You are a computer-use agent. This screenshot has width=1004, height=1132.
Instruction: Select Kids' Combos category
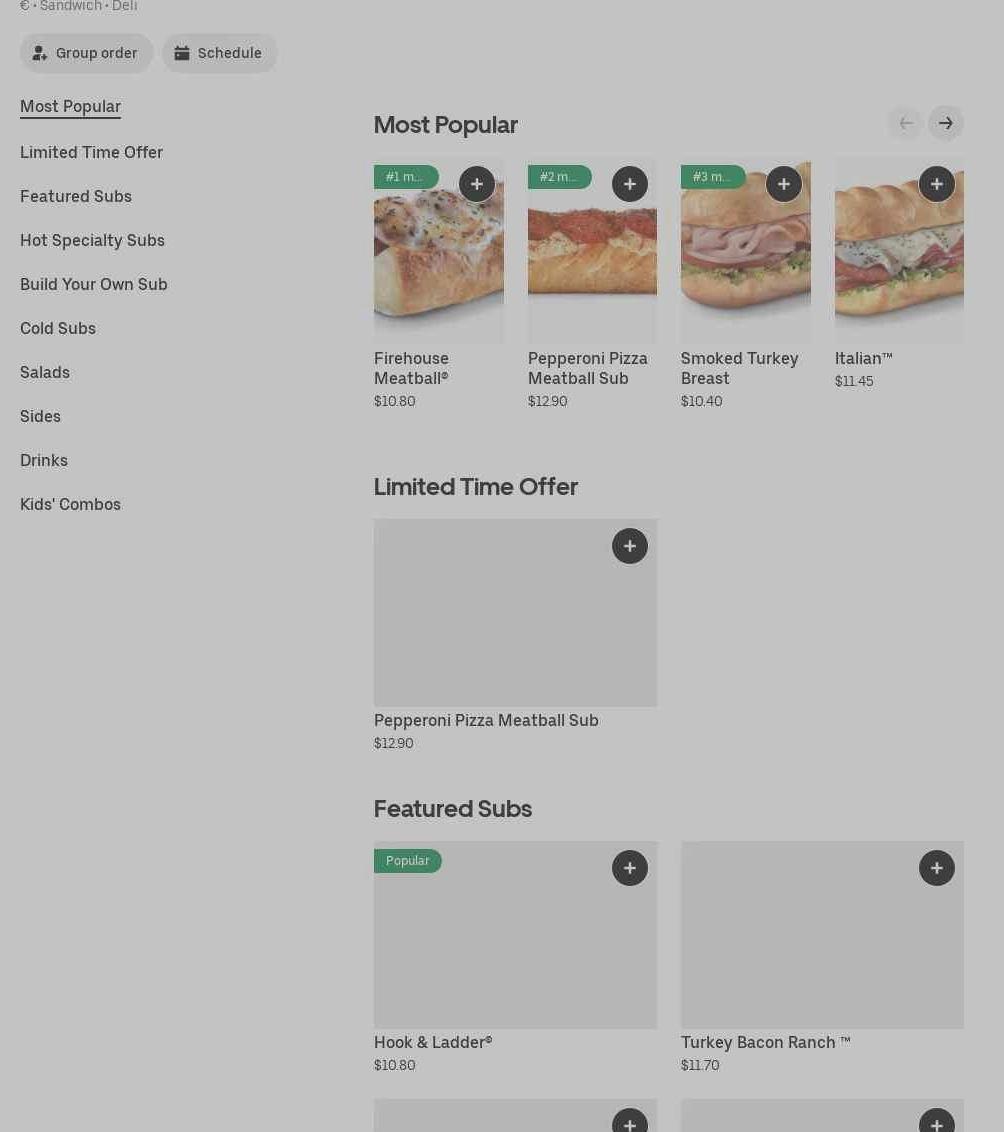[70, 504]
